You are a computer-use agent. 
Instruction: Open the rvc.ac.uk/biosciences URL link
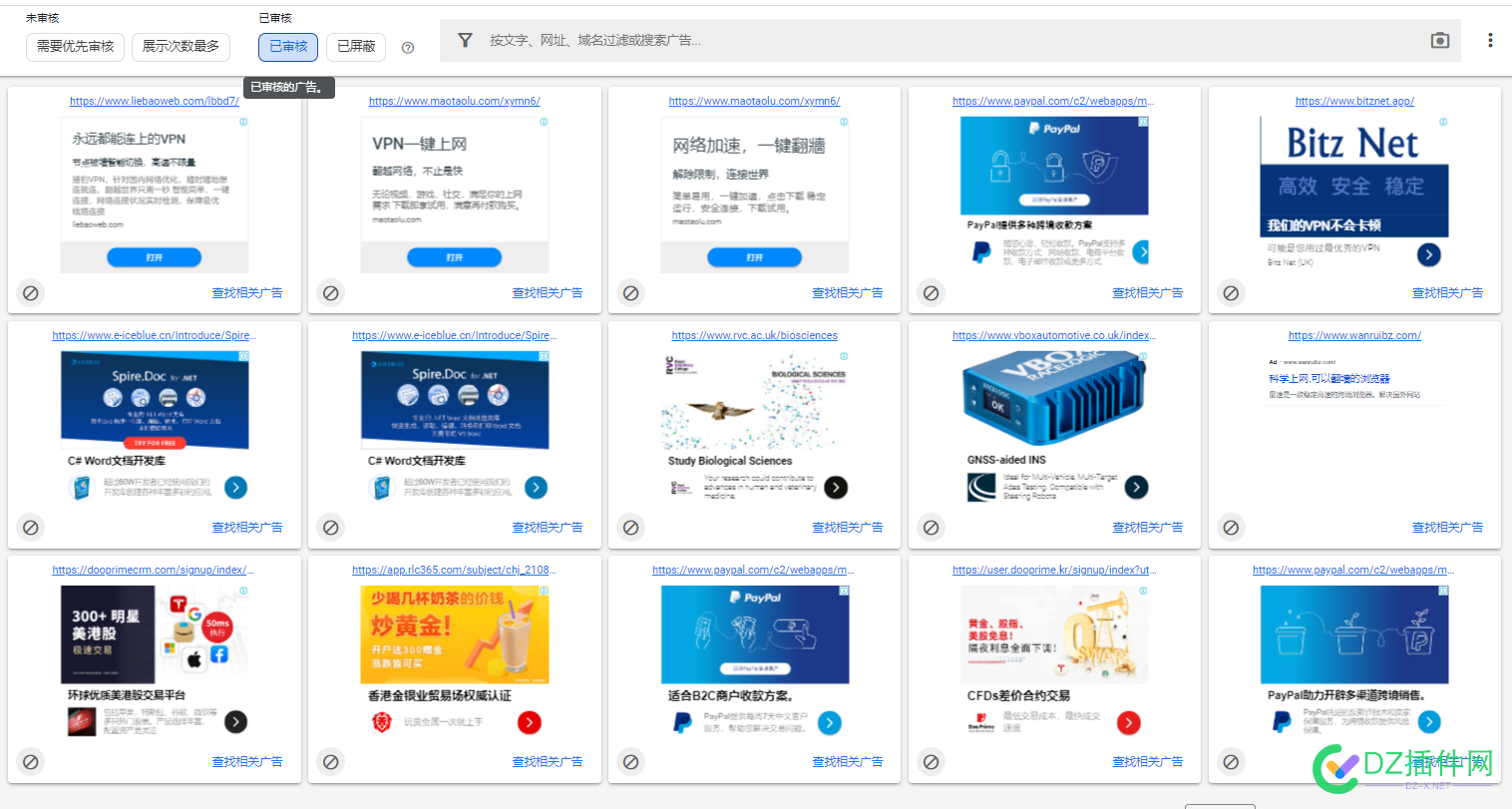coord(754,335)
